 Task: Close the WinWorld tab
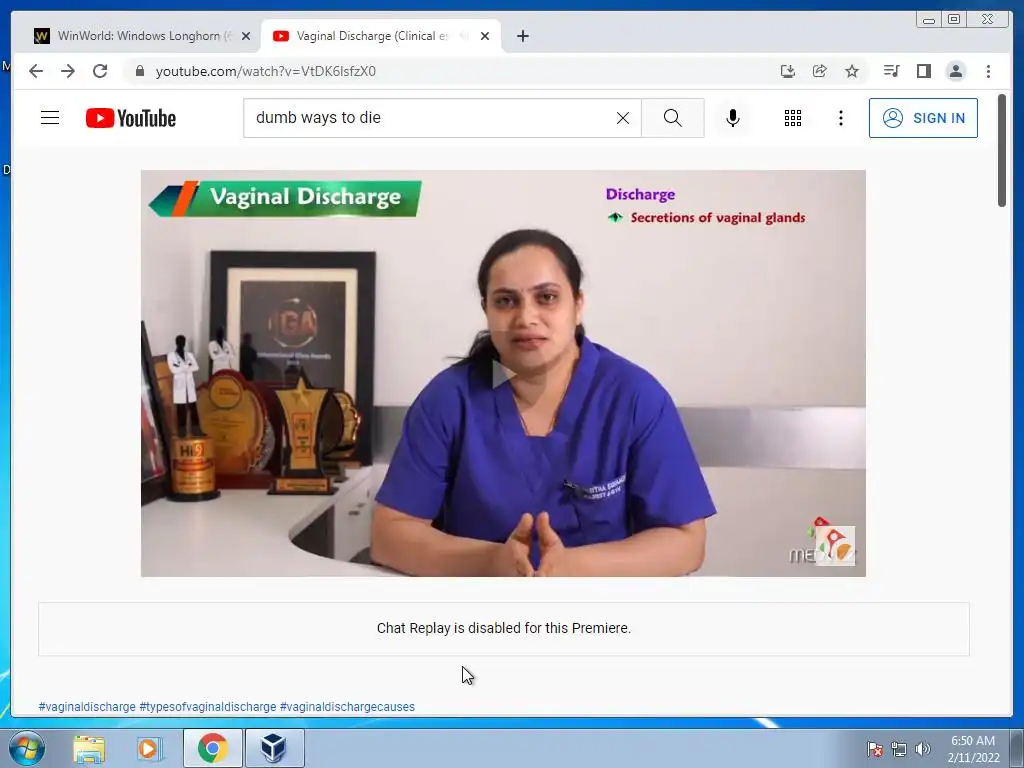click(x=246, y=36)
